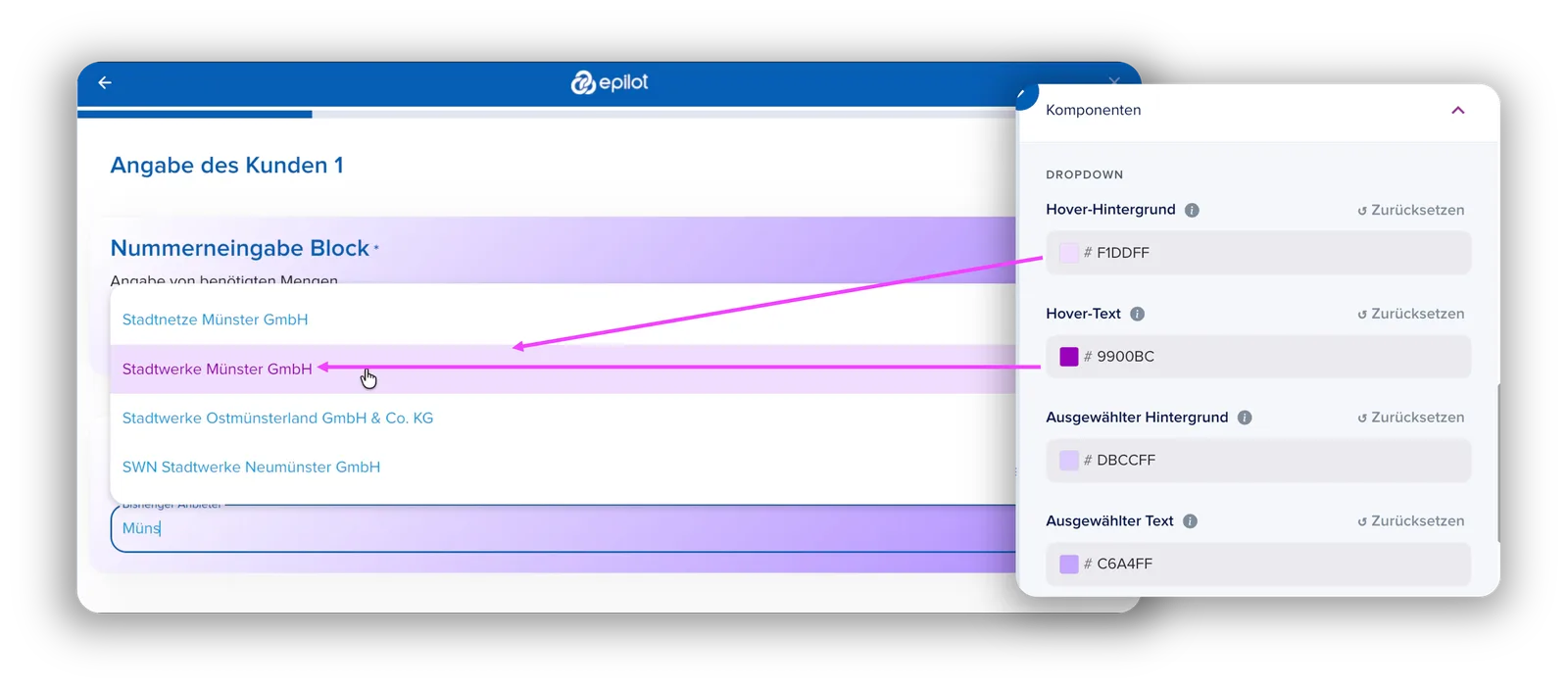Edit the Ausgewählter Text hex field C6A4FF

pyautogui.click(x=1258, y=565)
